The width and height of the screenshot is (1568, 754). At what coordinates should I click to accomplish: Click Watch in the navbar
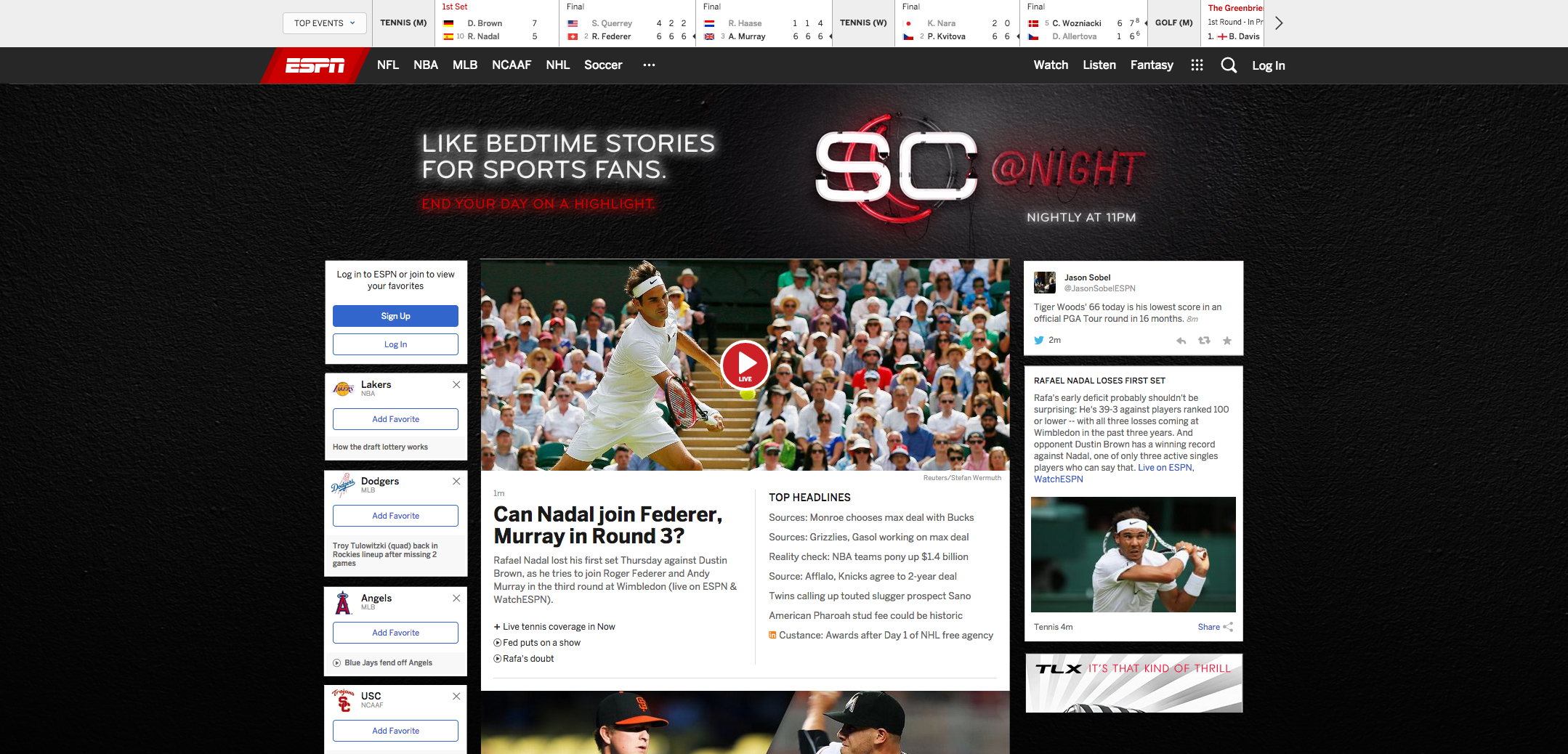(x=1051, y=65)
